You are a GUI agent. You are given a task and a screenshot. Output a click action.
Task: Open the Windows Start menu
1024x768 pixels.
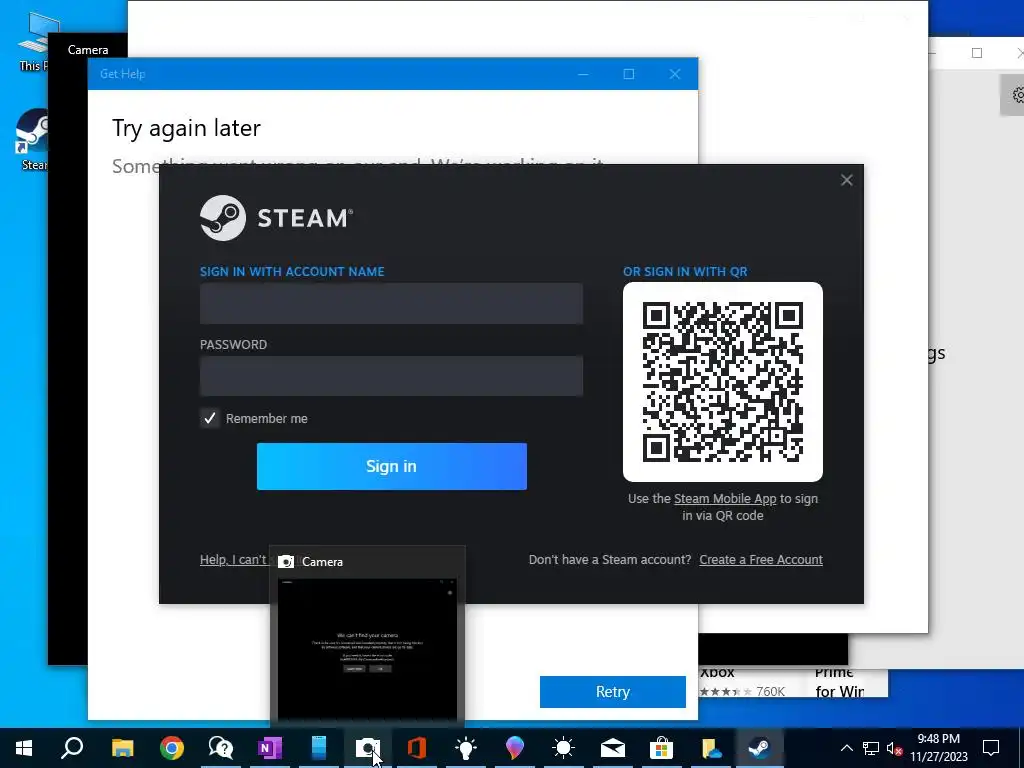point(24,748)
